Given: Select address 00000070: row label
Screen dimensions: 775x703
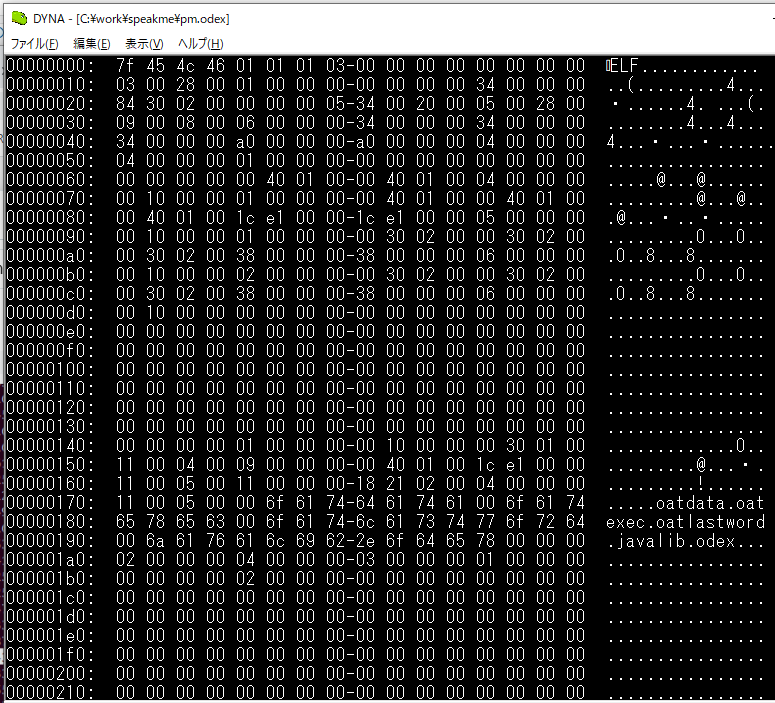Looking at the screenshot, I should tap(50, 198).
